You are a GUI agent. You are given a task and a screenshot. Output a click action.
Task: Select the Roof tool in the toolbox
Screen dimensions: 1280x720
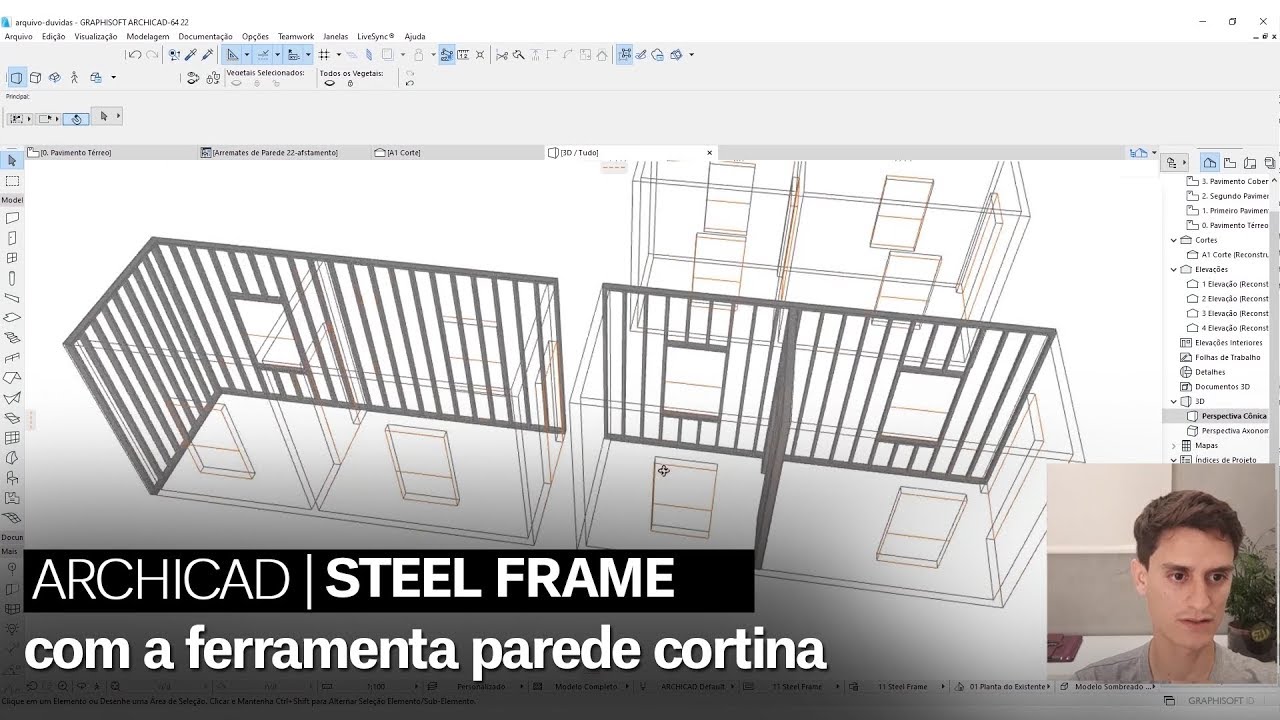pyautogui.click(x=12, y=378)
